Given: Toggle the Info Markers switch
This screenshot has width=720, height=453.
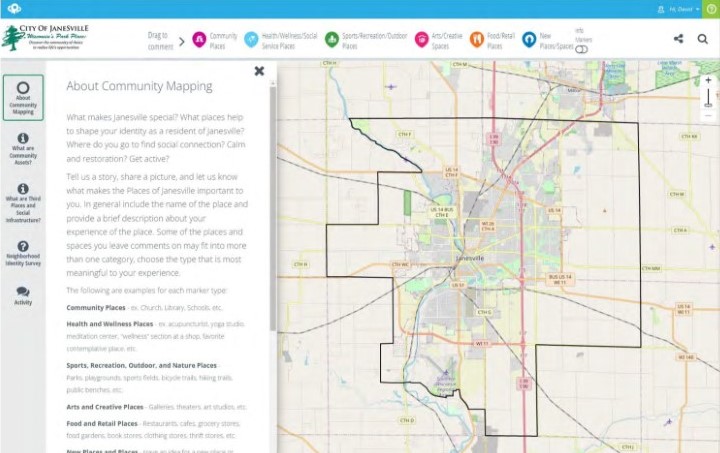Looking at the screenshot, I should 581,50.
